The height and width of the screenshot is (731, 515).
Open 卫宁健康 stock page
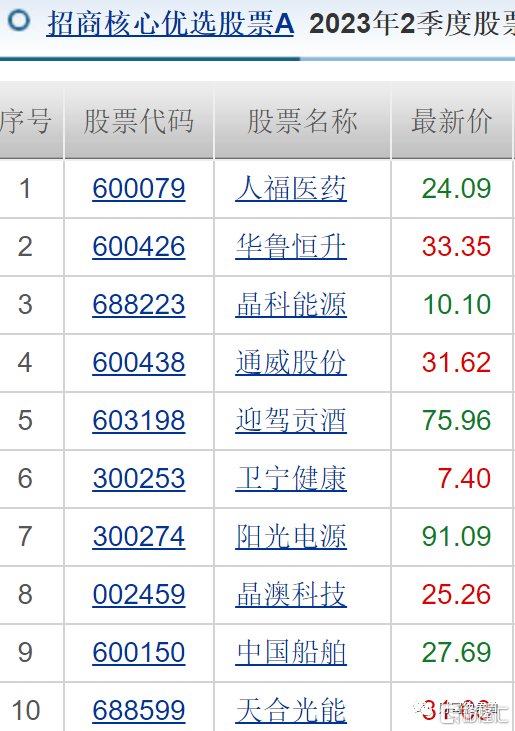(x=291, y=479)
